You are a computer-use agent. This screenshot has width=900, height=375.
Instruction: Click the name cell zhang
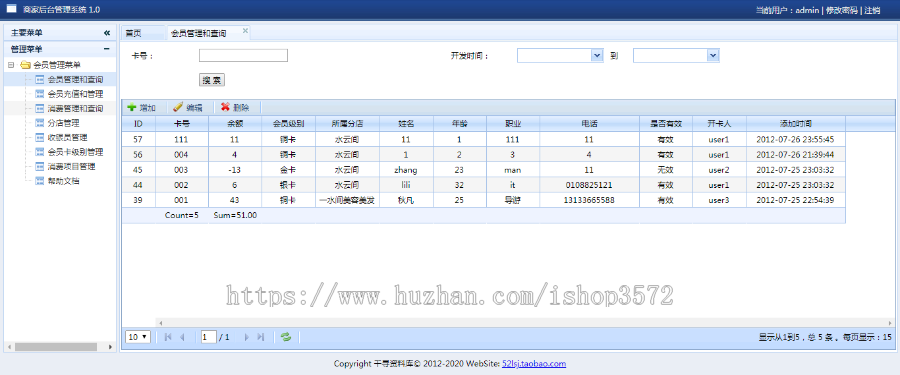(406, 170)
